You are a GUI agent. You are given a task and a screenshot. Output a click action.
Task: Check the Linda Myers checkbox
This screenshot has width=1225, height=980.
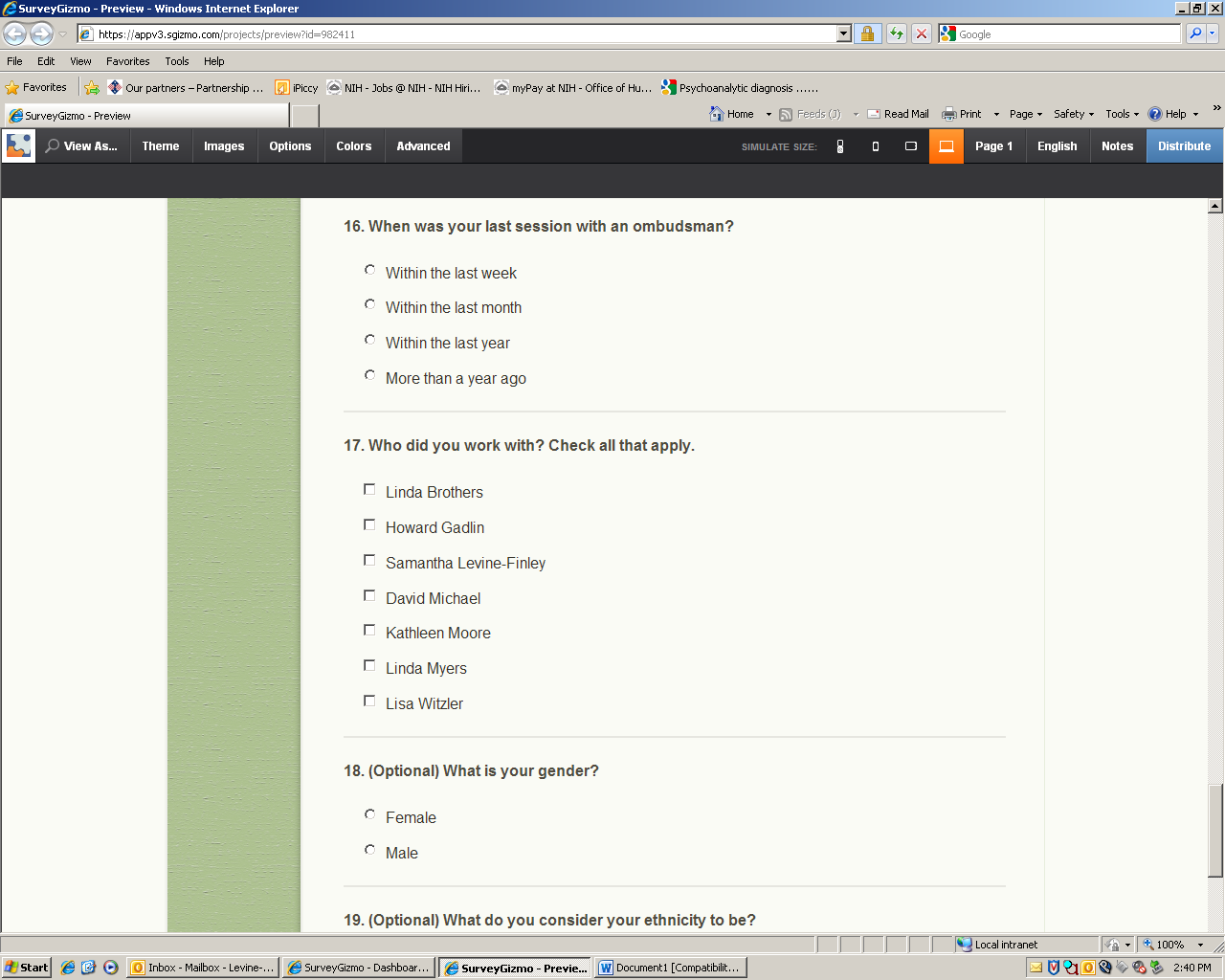(369, 665)
